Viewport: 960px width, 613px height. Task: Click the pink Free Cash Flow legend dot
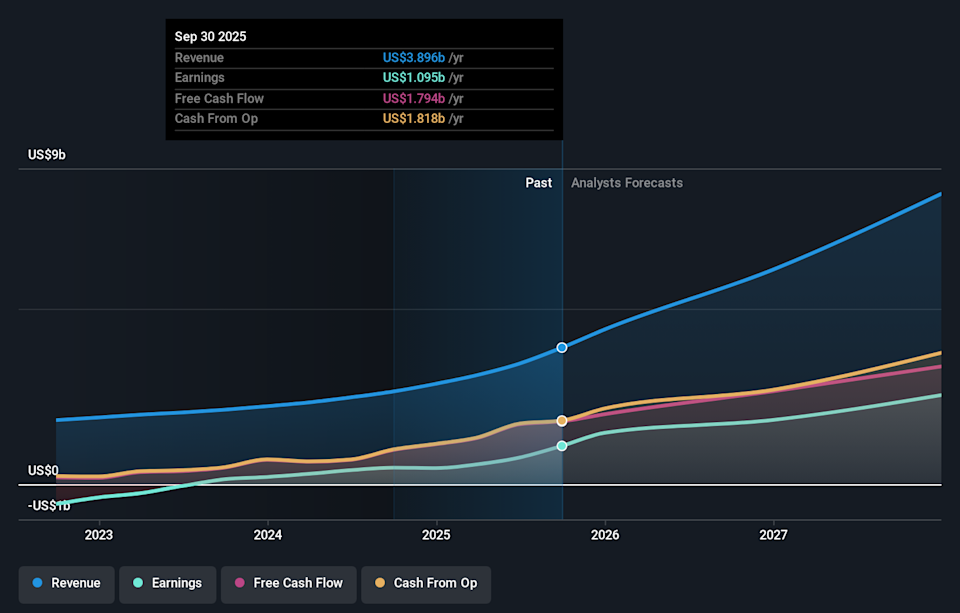tap(238, 583)
